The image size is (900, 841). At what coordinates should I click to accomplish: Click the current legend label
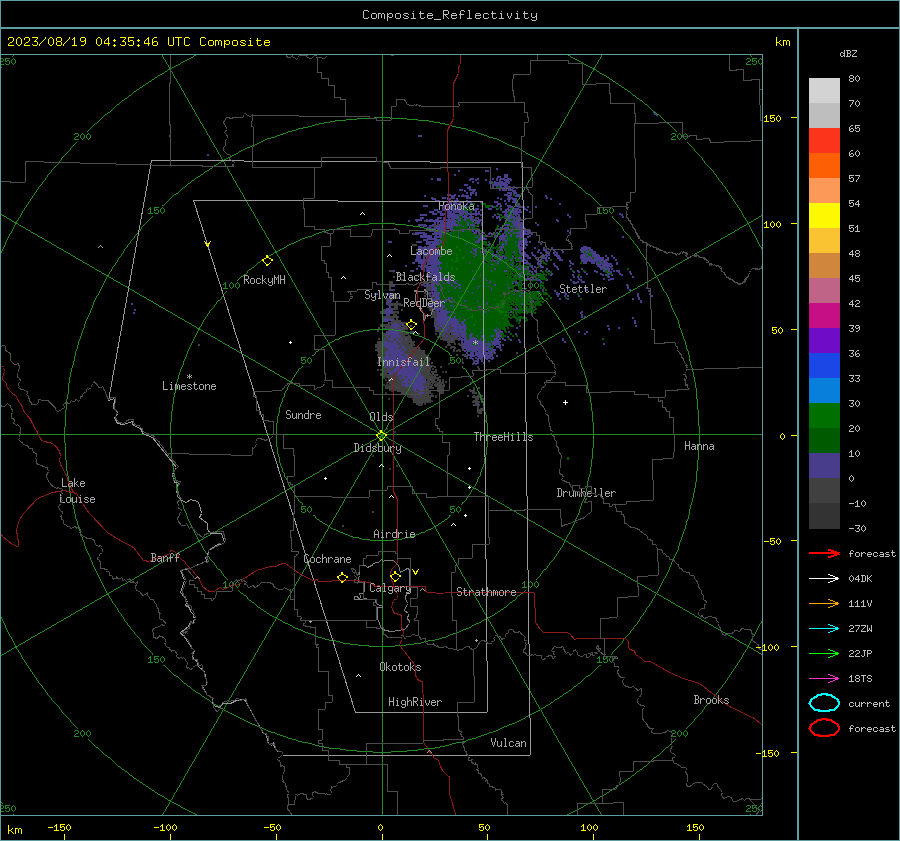click(869, 703)
